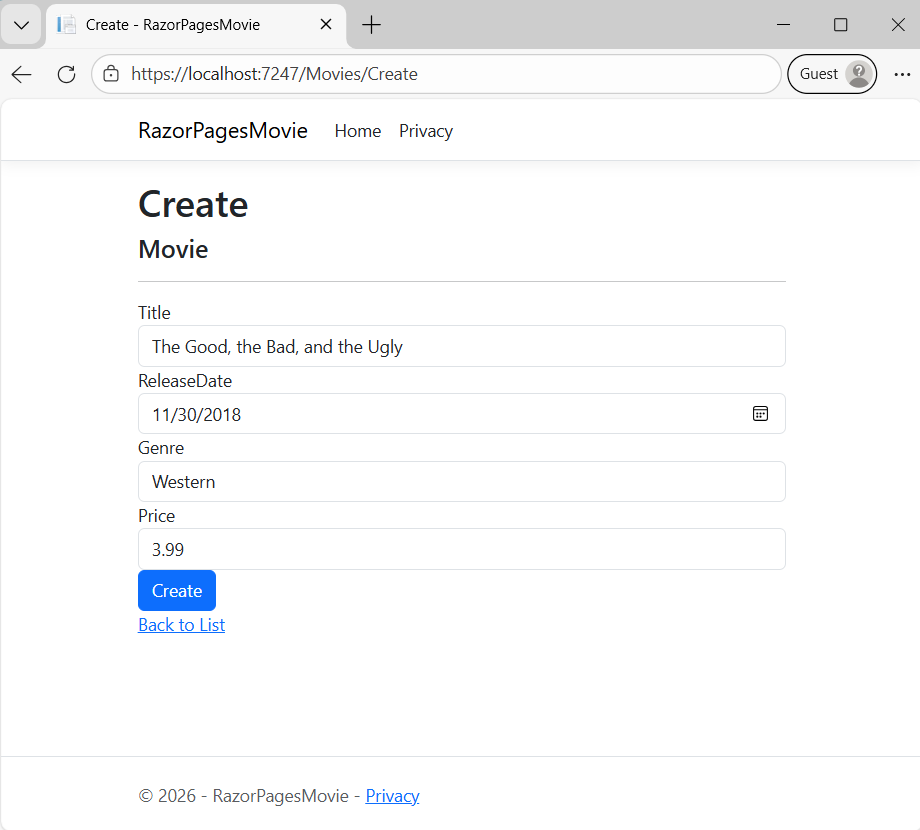The height and width of the screenshot is (830, 920).
Task: Click the RazorPagesMovie favicon on the tab
Action: [65, 24]
